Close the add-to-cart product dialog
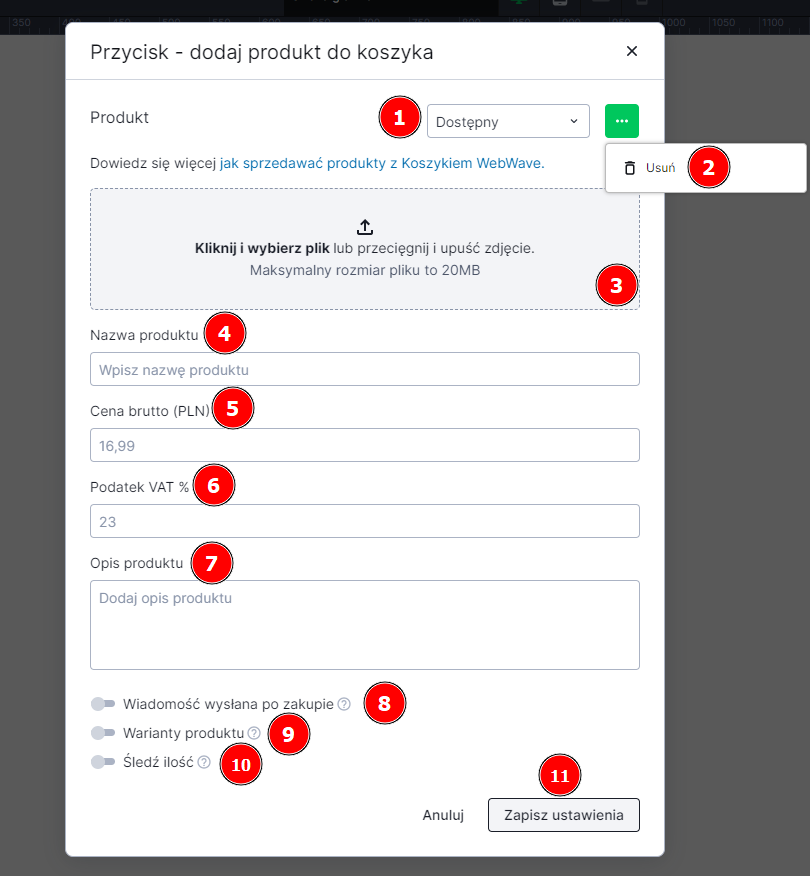The width and height of the screenshot is (810, 876). tap(631, 51)
